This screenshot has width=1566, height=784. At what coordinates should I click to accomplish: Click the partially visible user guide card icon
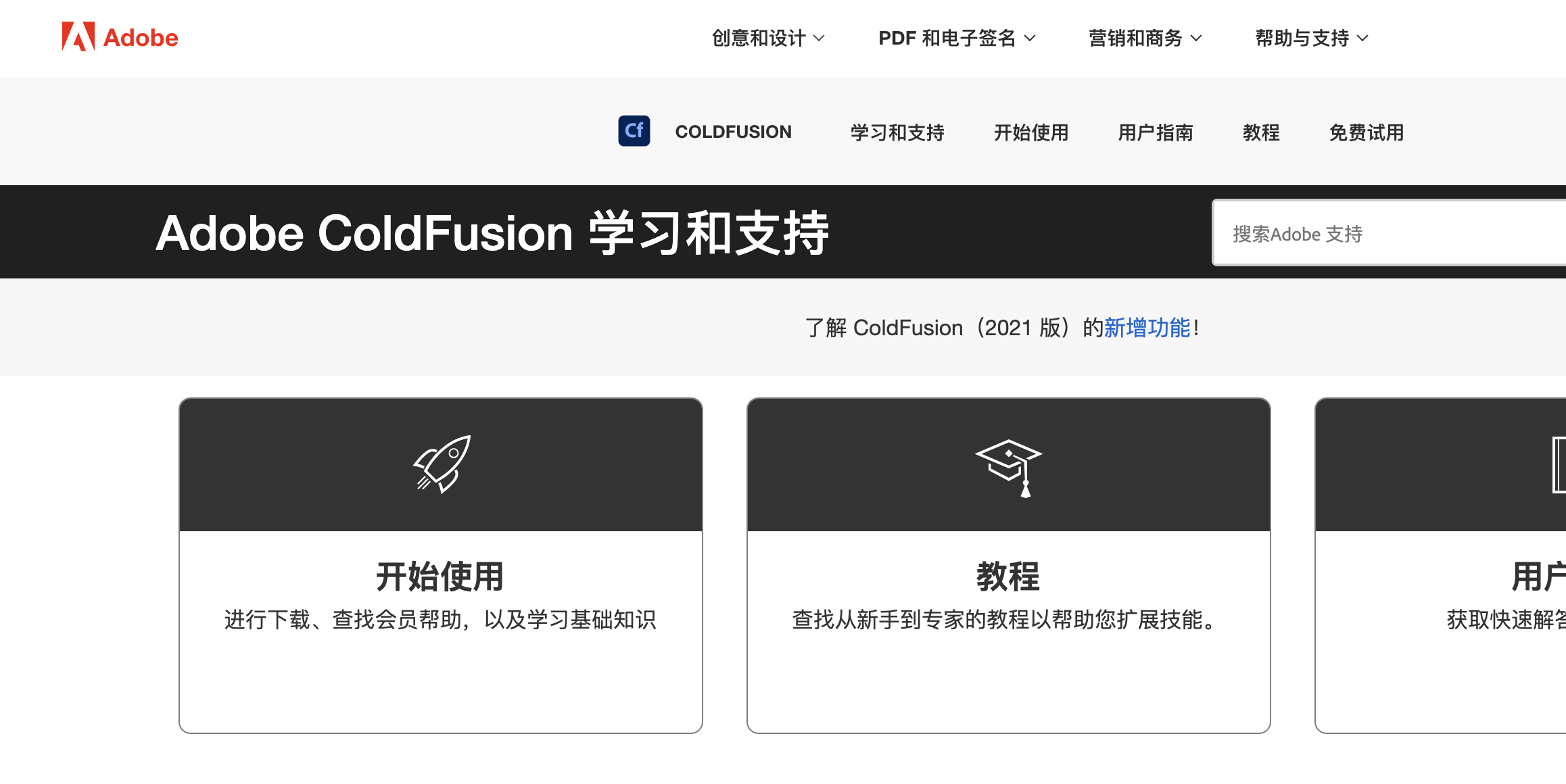click(x=1559, y=465)
